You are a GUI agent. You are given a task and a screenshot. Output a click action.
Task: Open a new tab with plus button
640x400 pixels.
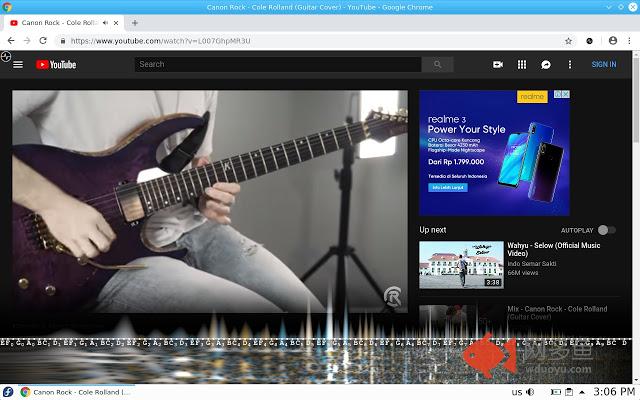135,23
